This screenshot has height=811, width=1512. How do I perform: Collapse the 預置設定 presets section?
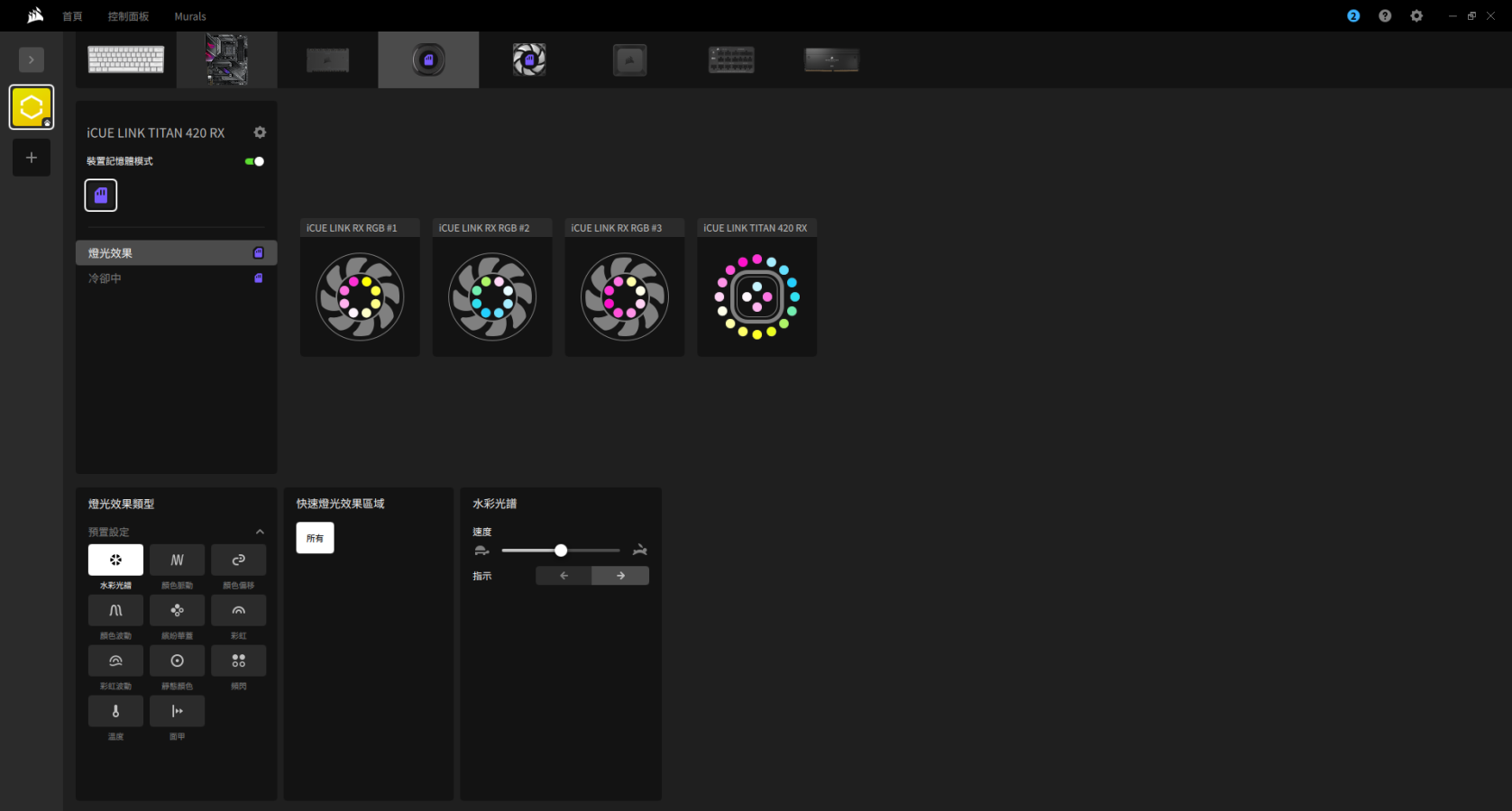coord(260,532)
